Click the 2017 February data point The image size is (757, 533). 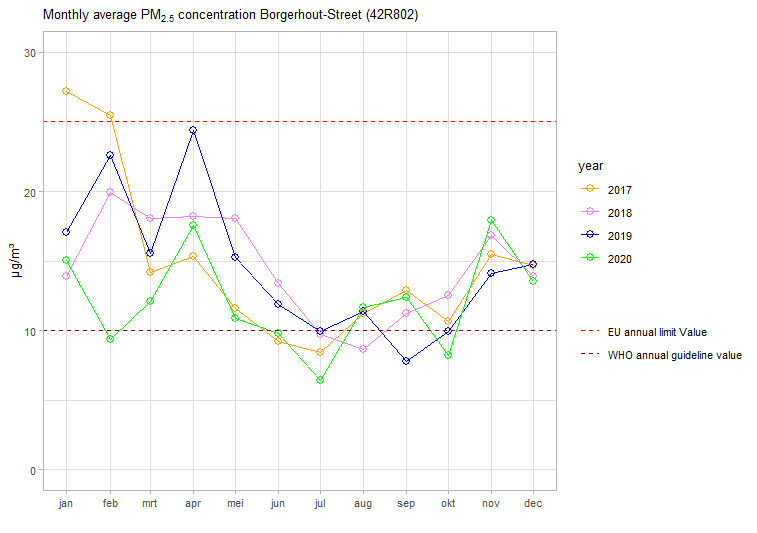(x=109, y=115)
